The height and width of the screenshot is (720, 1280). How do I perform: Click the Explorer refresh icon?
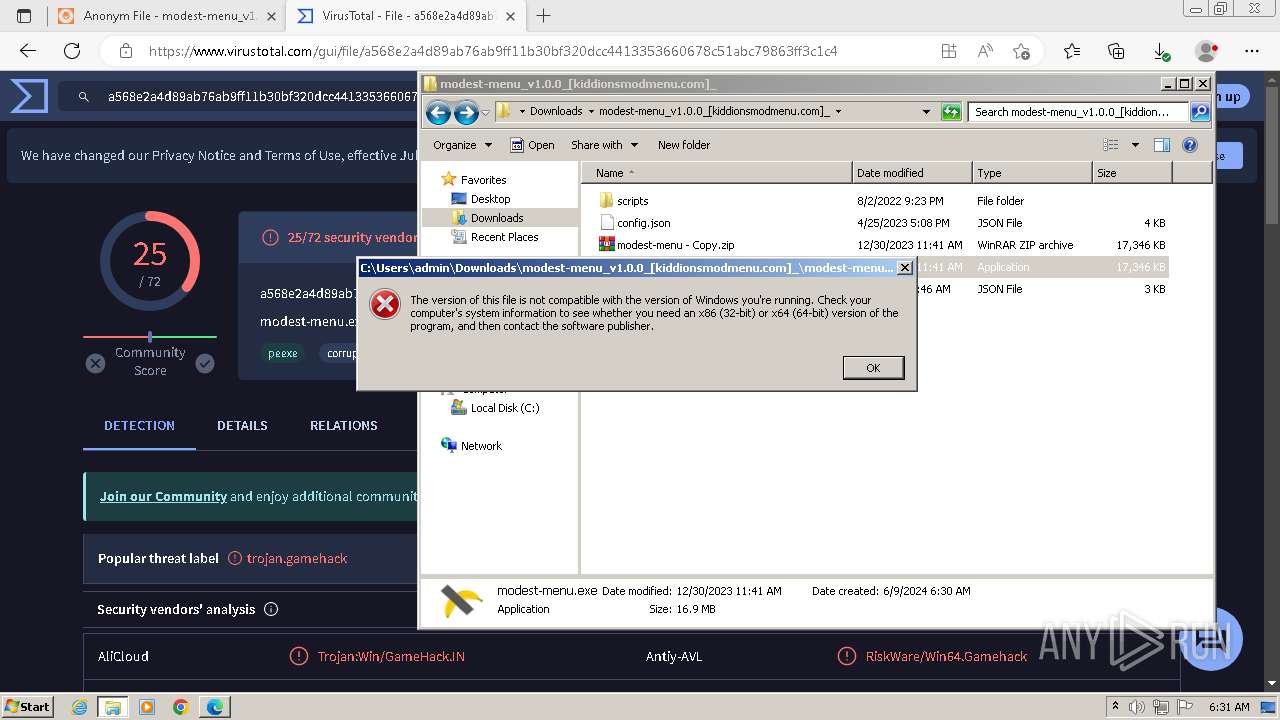[x=951, y=112]
